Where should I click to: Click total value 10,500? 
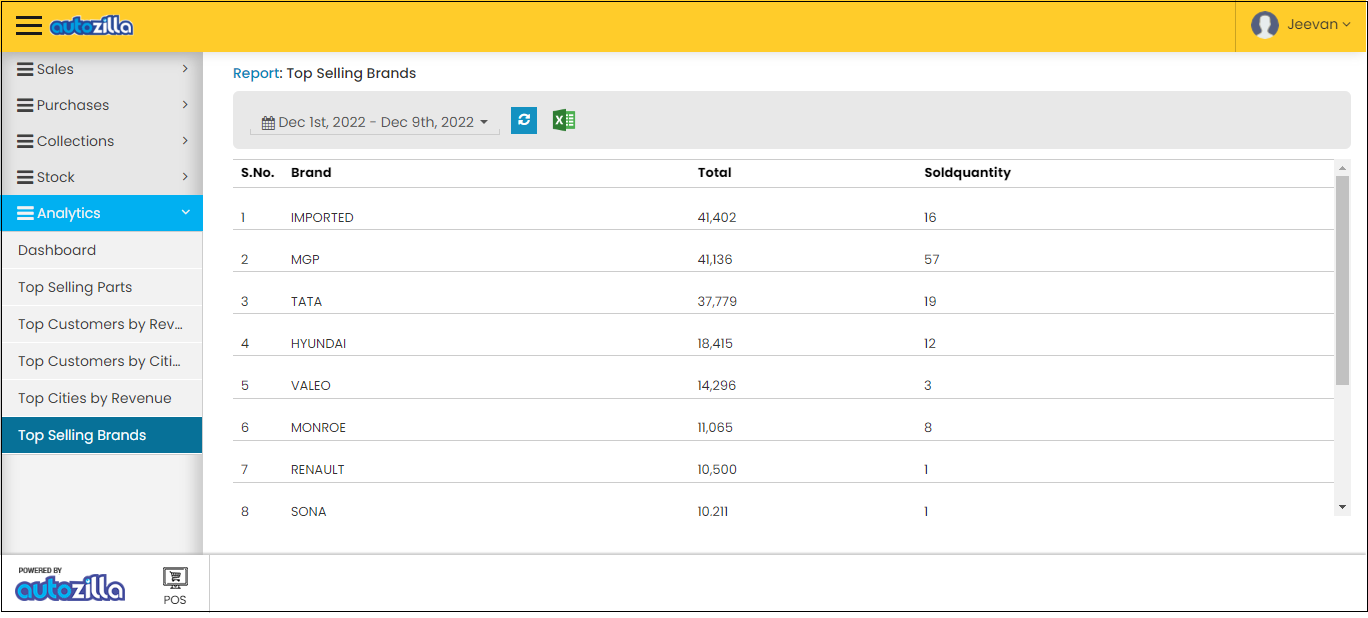[x=717, y=469]
